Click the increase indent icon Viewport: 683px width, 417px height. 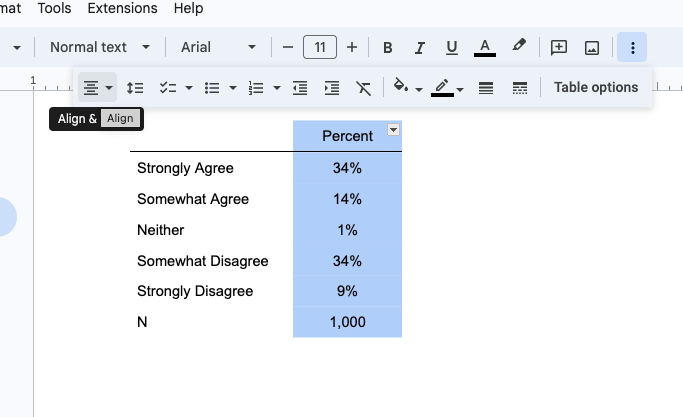(x=332, y=88)
